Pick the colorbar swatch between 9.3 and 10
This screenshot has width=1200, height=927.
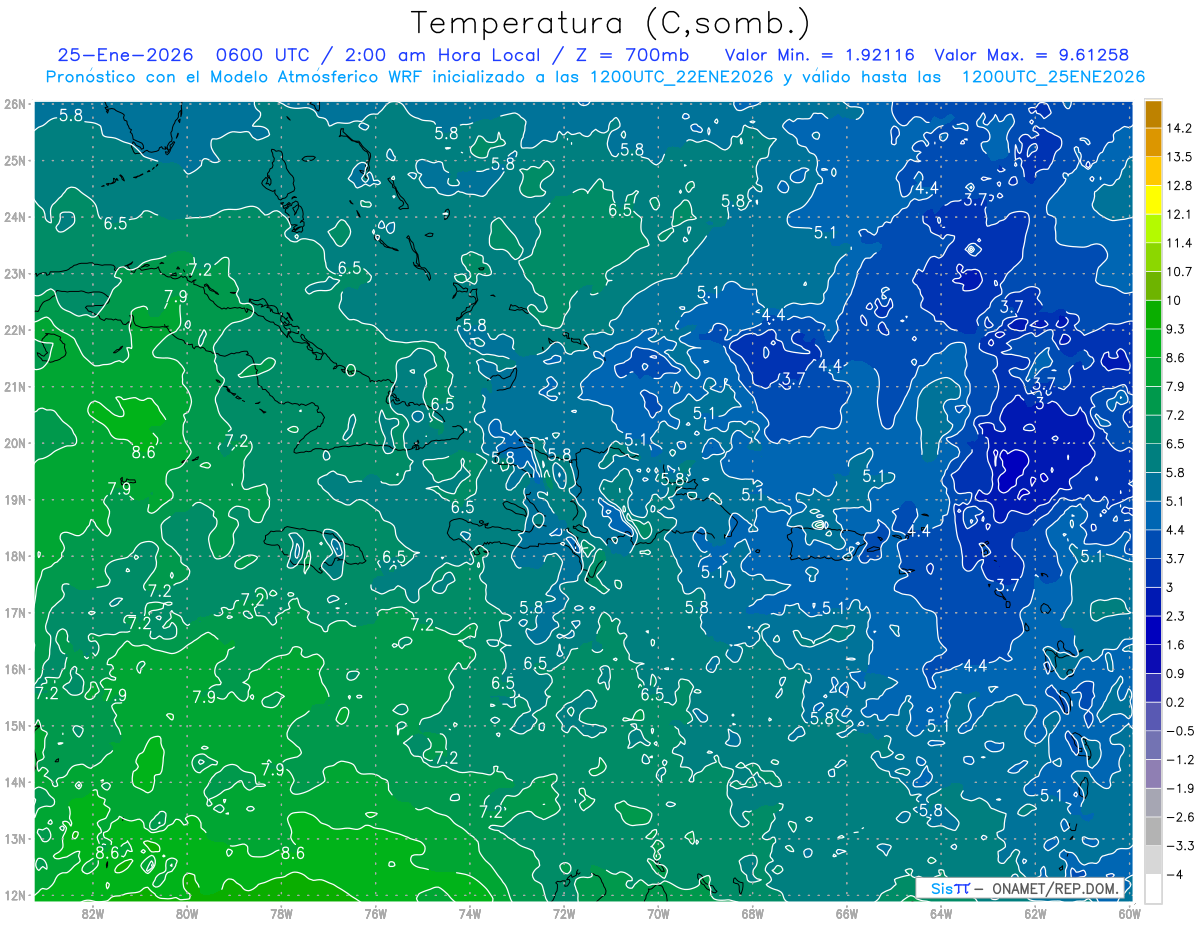point(1153,315)
